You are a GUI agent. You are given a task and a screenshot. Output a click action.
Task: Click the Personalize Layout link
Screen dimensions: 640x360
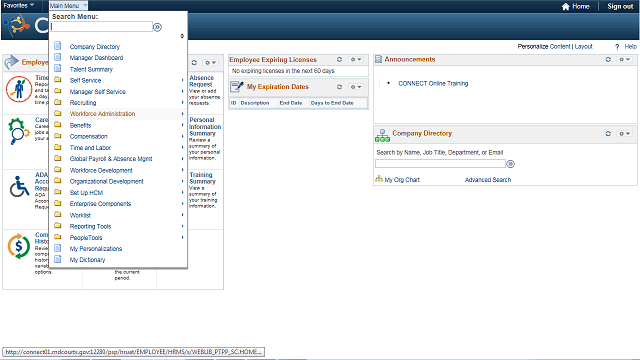point(584,47)
